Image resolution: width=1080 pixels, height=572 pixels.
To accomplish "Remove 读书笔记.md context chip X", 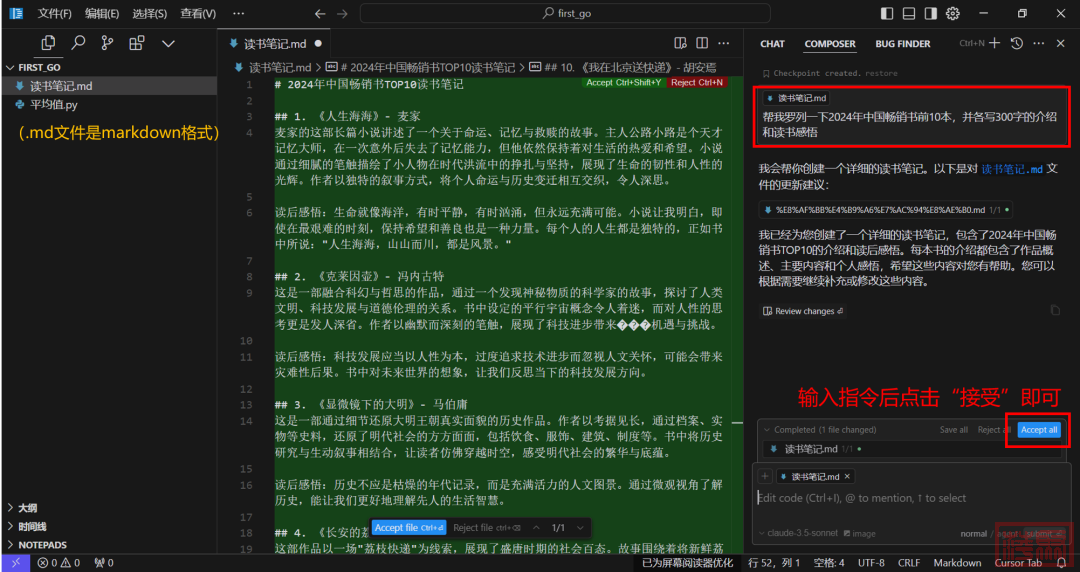I will 847,476.
